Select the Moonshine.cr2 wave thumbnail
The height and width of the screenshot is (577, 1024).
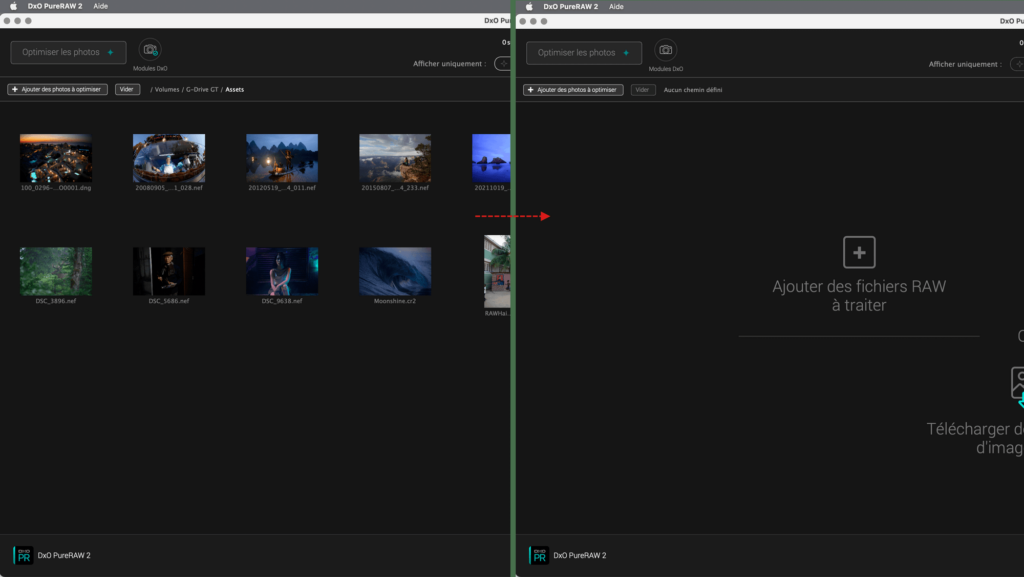[395, 271]
